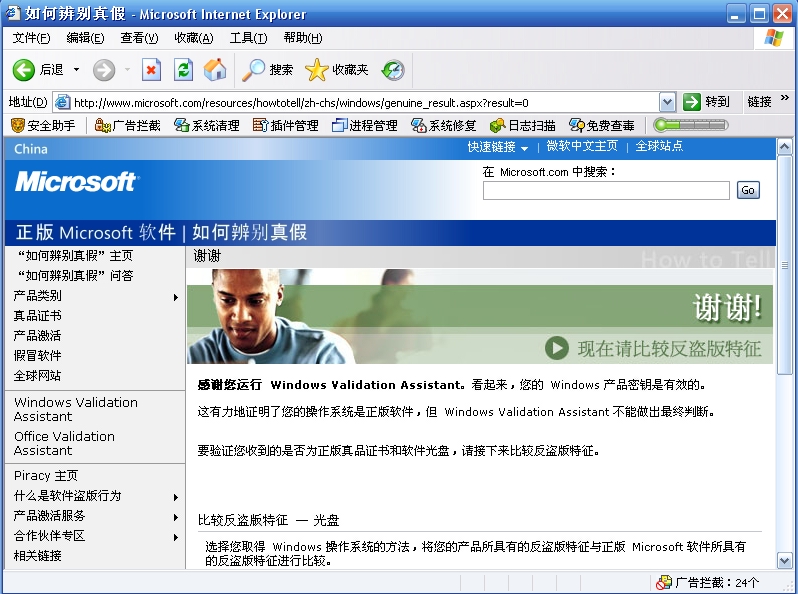This screenshot has height=594, width=798.
Task: Click the Go search button
Action: (748, 190)
